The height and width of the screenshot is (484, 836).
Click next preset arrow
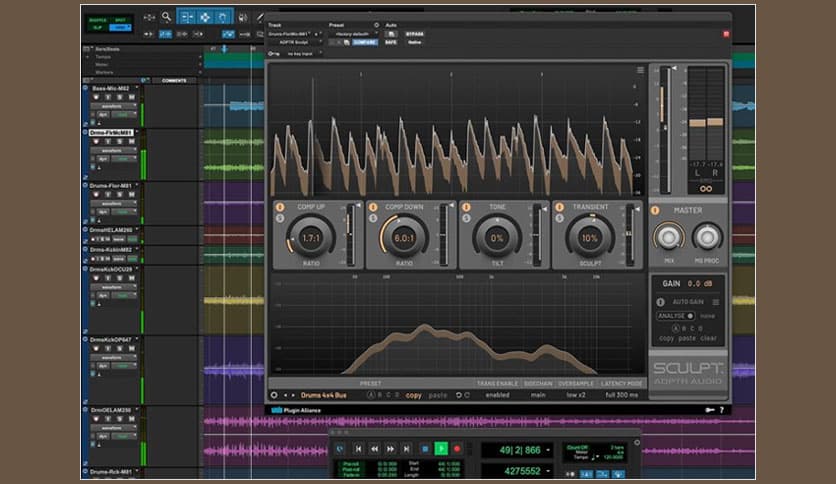[293, 395]
